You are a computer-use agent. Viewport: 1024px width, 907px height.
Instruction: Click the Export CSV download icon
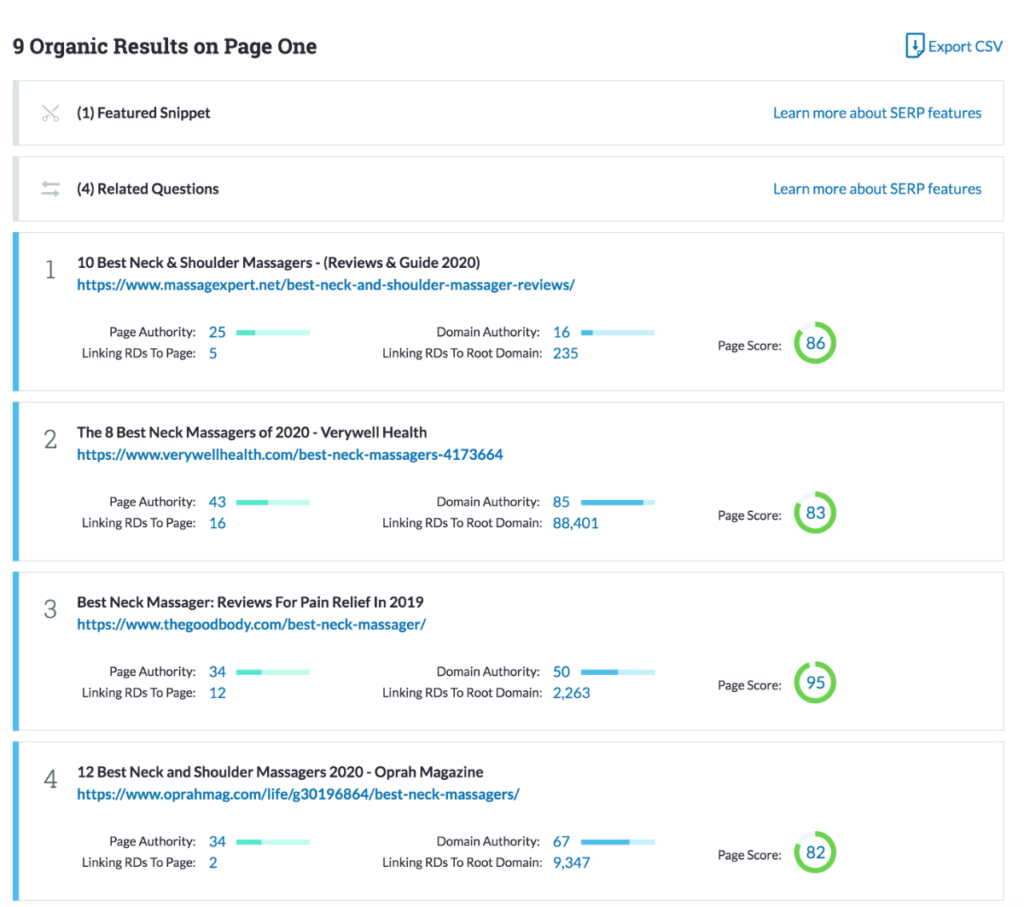click(914, 46)
